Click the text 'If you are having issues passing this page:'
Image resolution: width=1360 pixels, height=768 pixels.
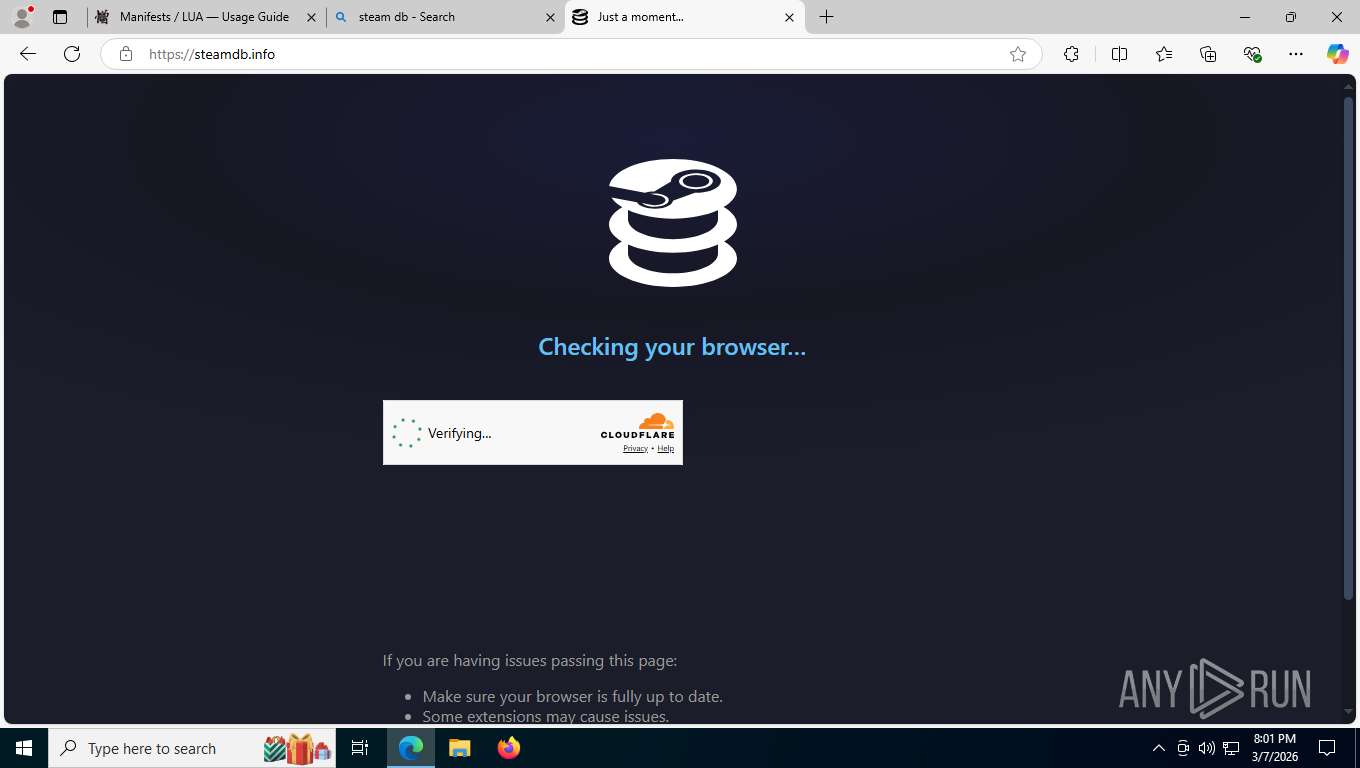tap(530, 660)
